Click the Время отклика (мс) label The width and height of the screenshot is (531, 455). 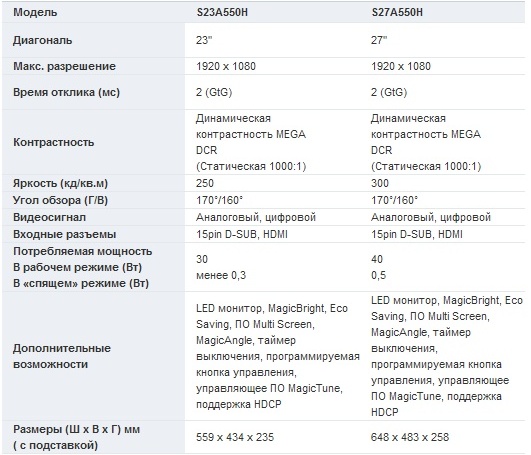(x=66, y=92)
